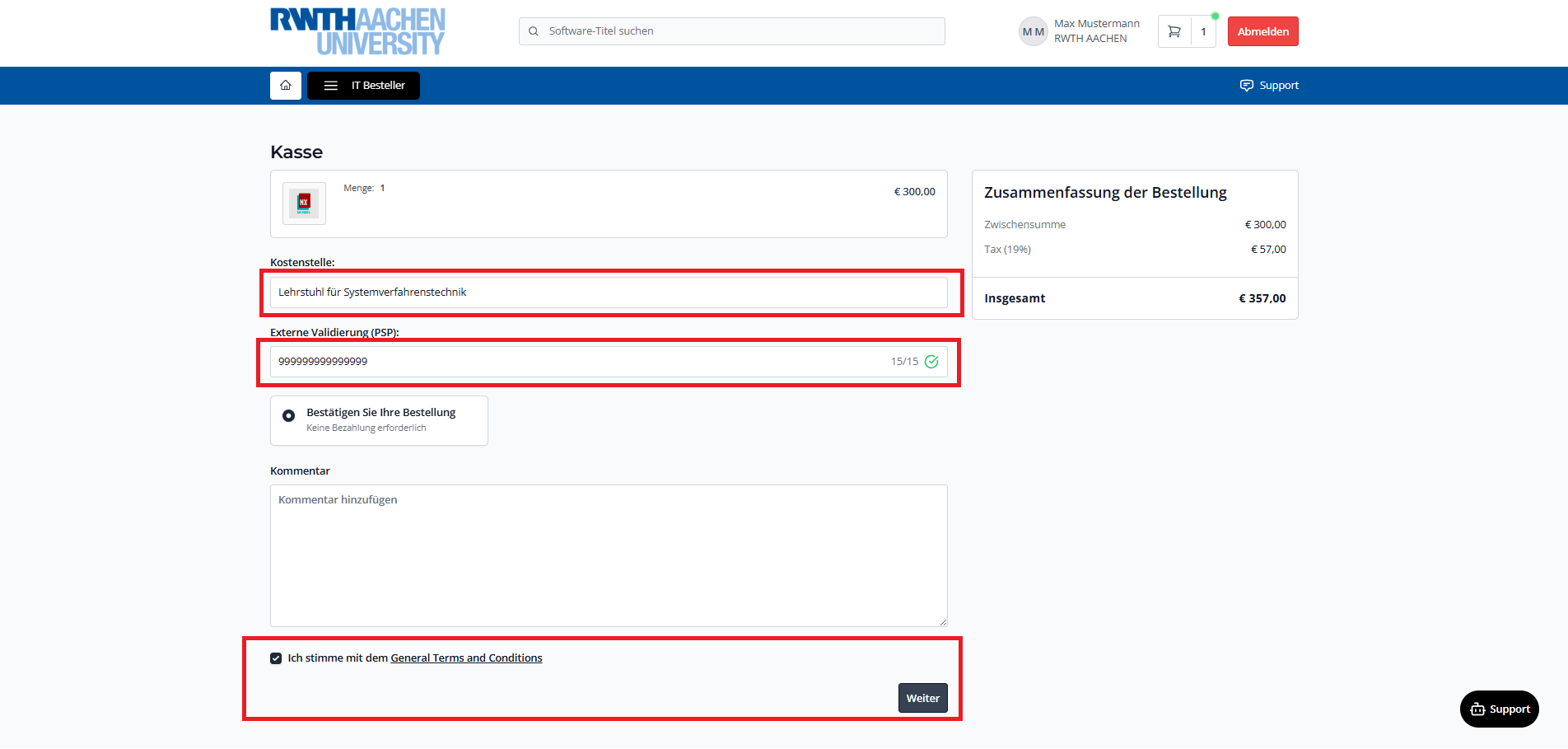Expand the Max Mustermann account name

[1096, 24]
